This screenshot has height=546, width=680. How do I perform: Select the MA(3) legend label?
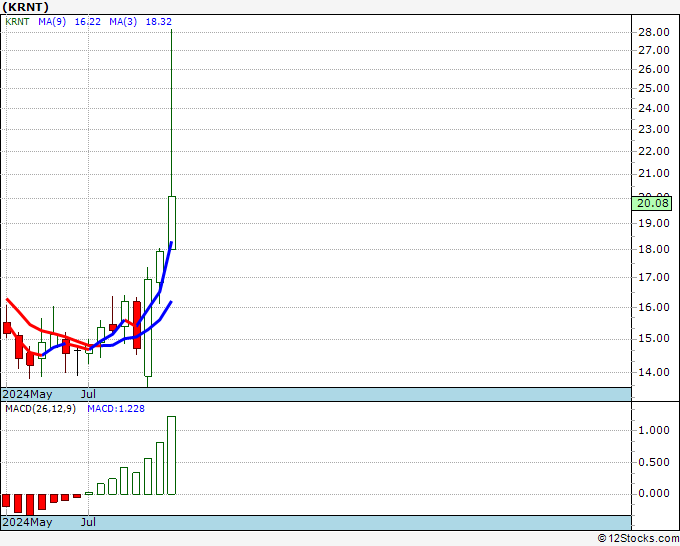point(123,22)
